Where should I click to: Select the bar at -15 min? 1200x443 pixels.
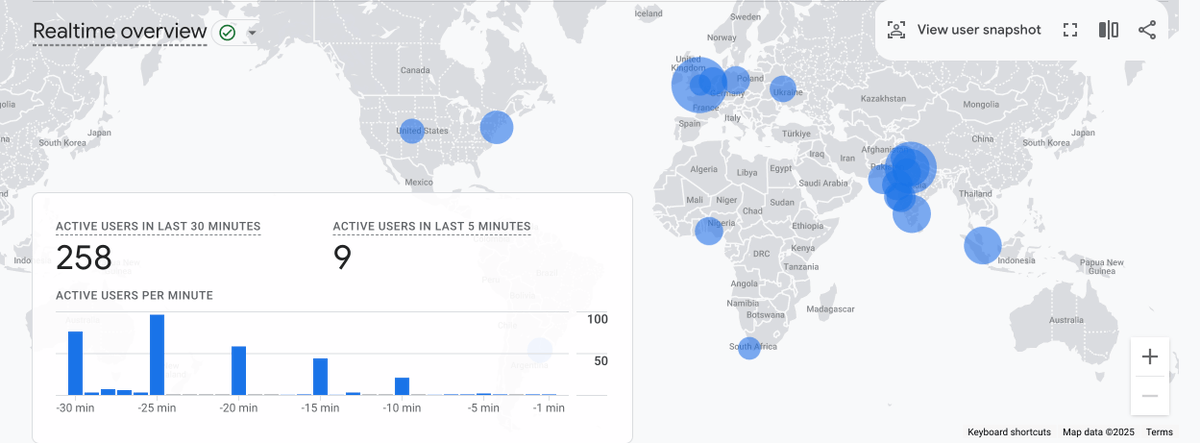(320, 377)
